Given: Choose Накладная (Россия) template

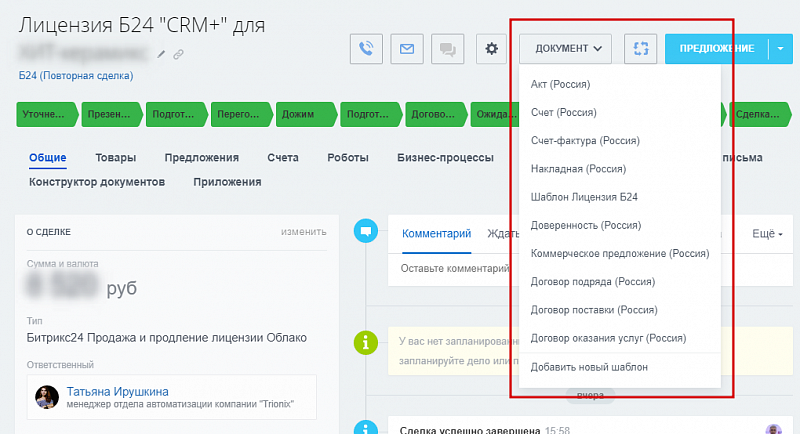Looking at the screenshot, I should (x=578, y=169).
